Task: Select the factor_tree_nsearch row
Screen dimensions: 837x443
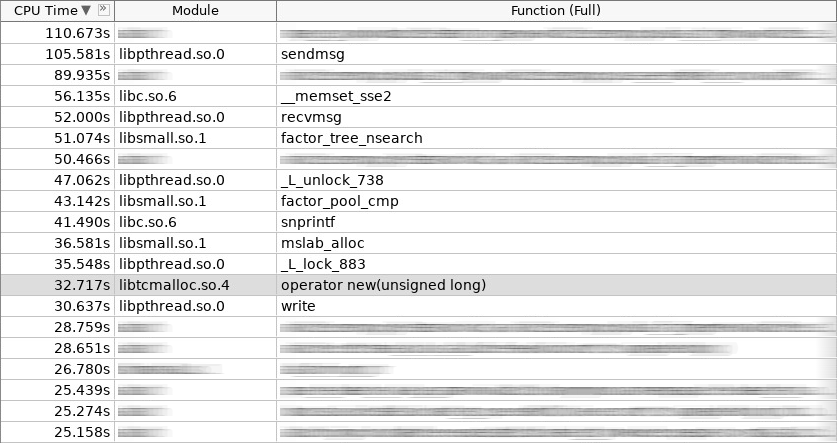Action: point(351,138)
